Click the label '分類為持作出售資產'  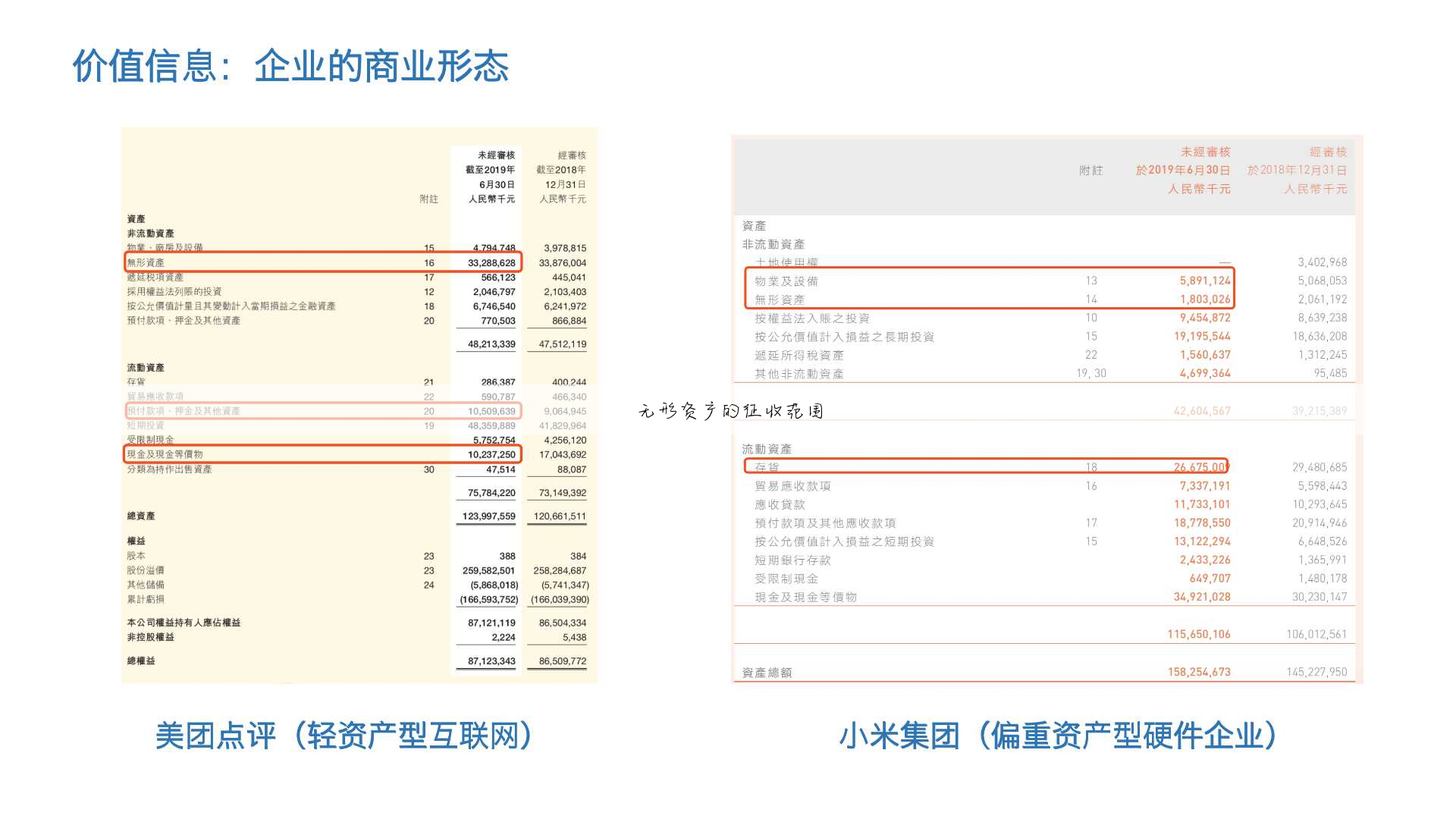[x=169, y=469]
